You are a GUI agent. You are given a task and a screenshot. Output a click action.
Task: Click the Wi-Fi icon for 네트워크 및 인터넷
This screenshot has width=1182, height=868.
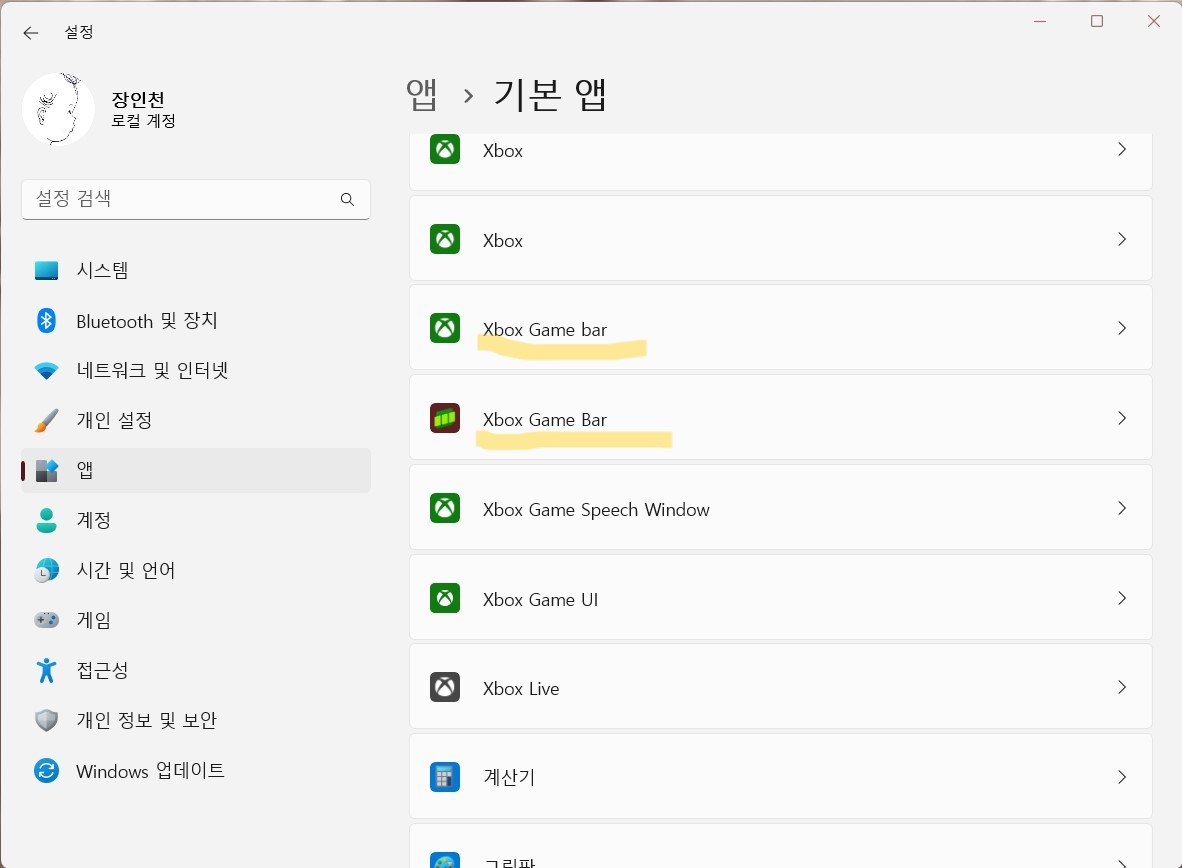[47, 371]
